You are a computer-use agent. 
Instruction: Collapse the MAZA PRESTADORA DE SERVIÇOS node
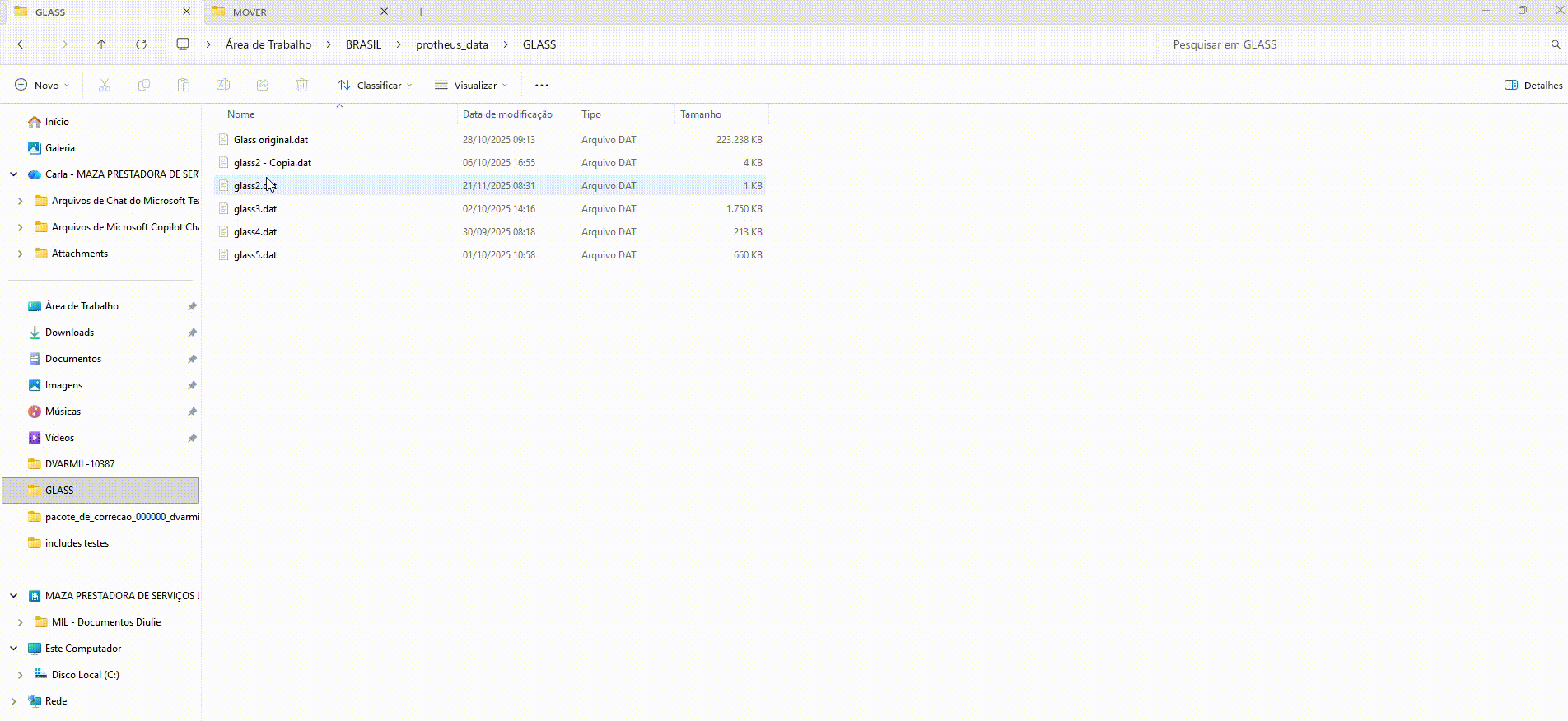pos(14,596)
